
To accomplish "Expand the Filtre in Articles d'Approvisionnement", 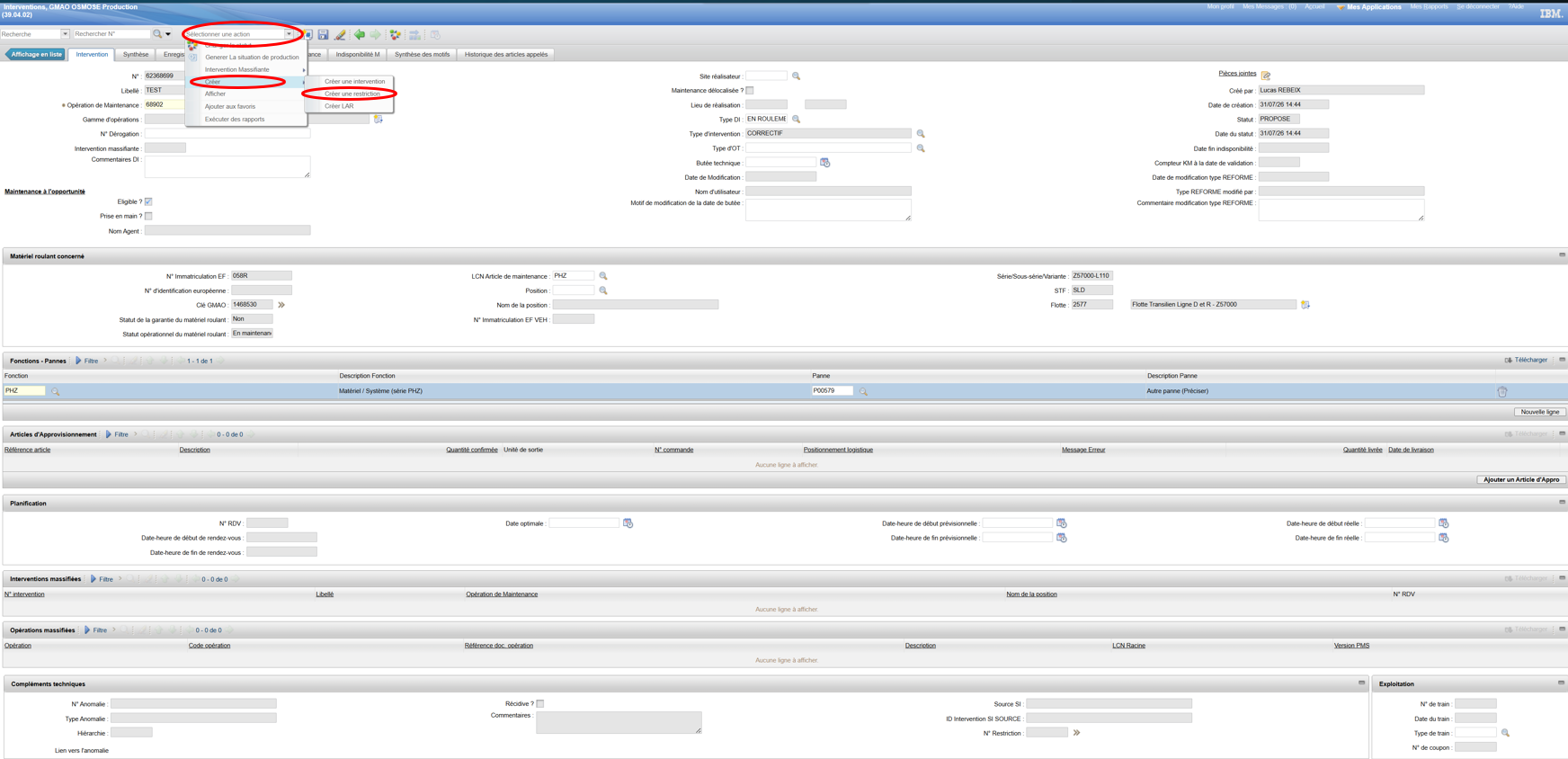I will tap(117, 434).
